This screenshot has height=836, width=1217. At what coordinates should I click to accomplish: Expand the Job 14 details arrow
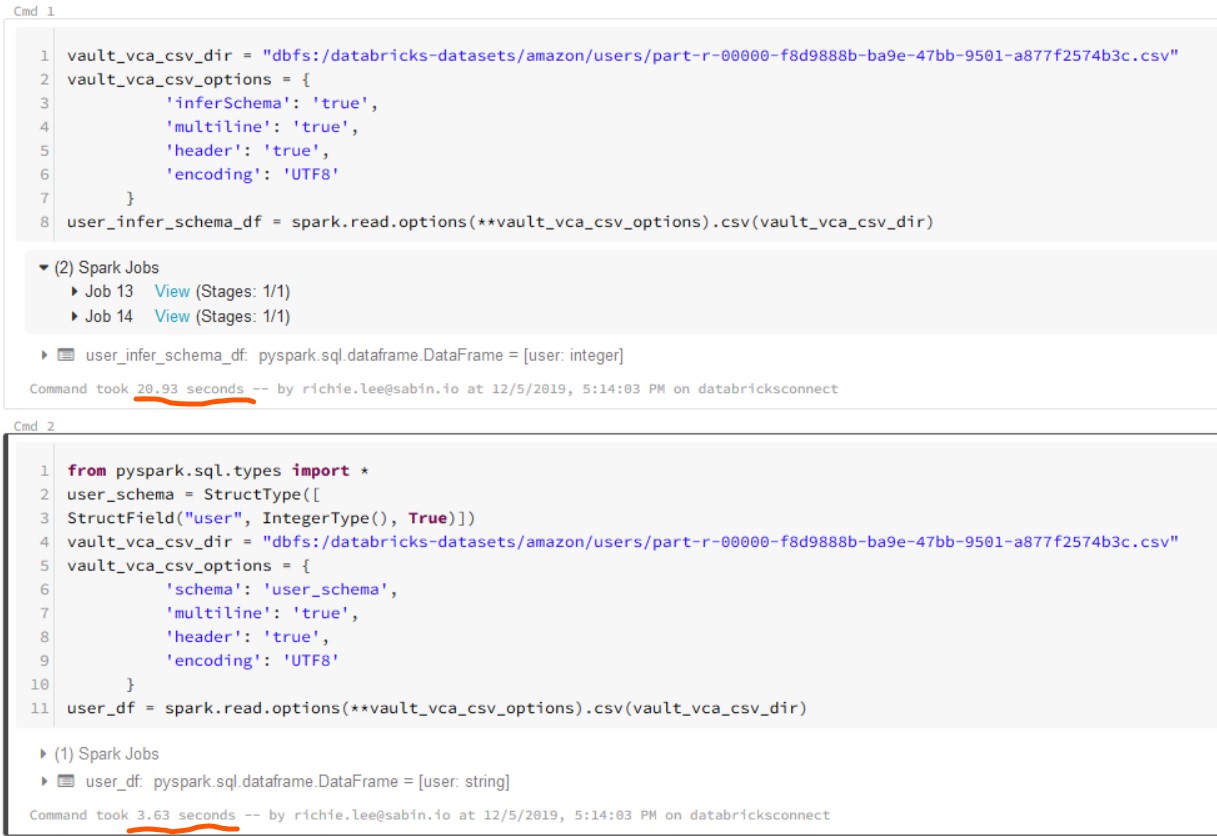tap(75, 317)
